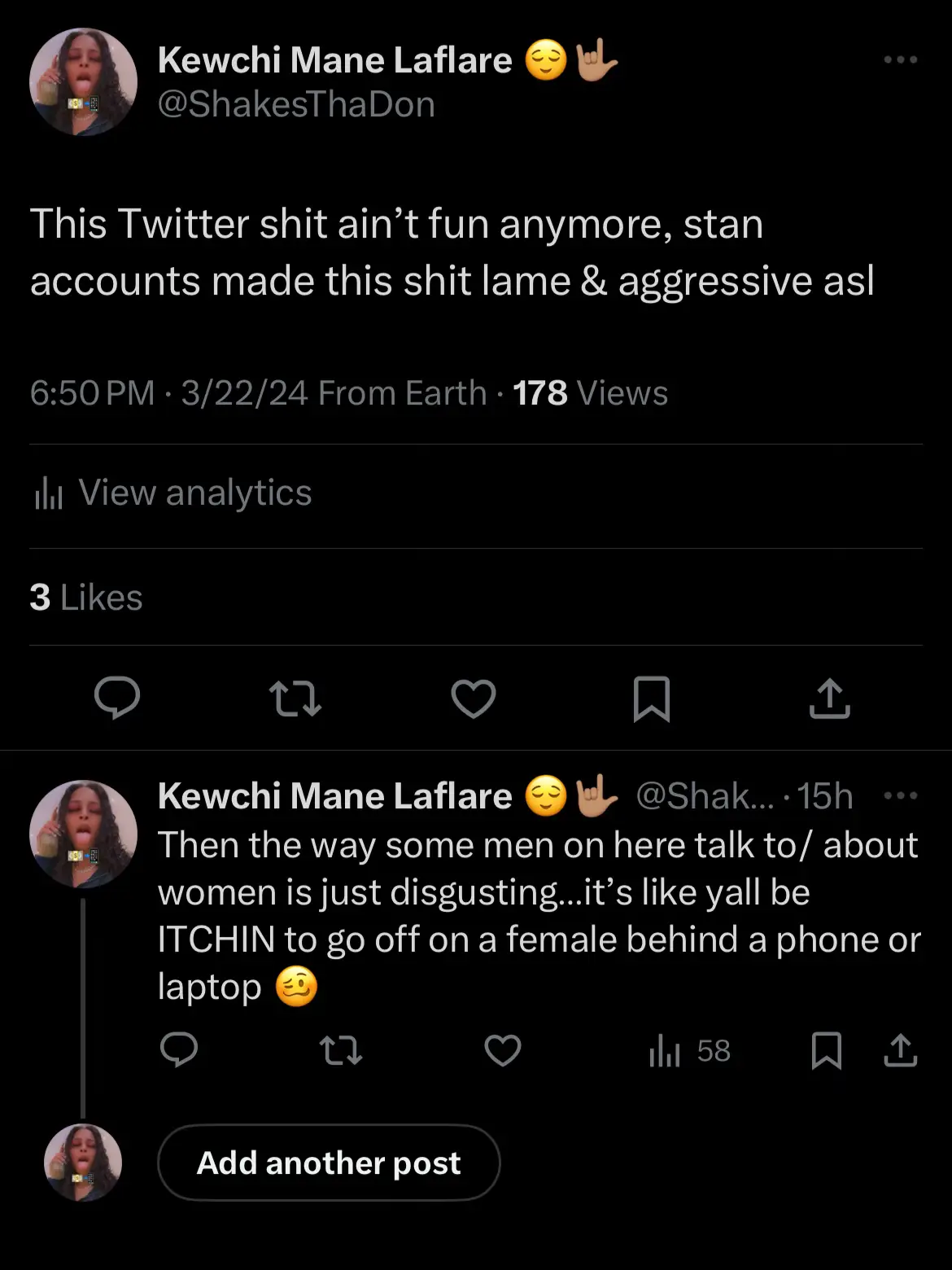952x1270 pixels.
Task: Share the reply tweet
Action: coord(900,1050)
